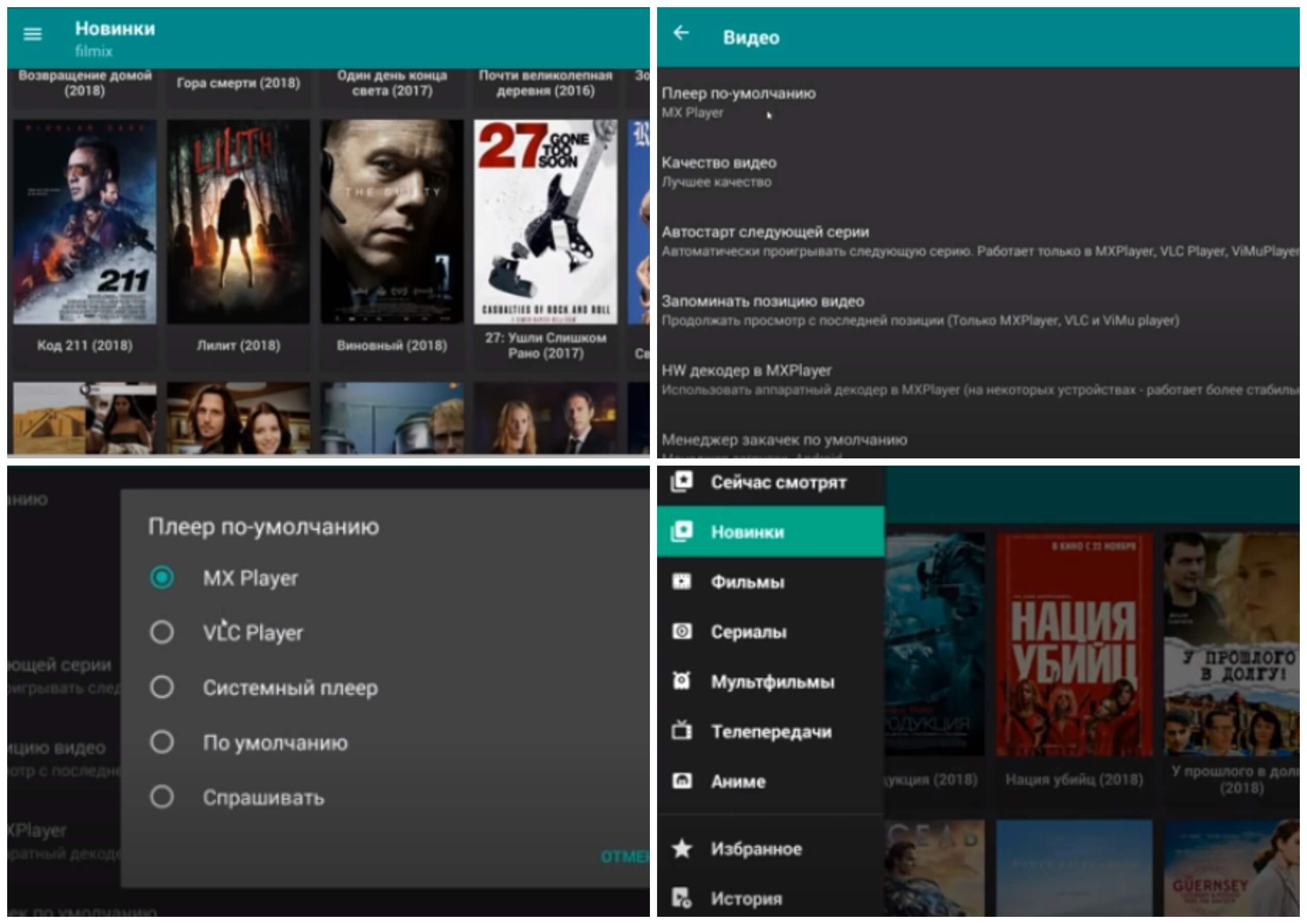Go back using the arrow beside Видео
1307x924 pixels.
pyautogui.click(x=681, y=33)
